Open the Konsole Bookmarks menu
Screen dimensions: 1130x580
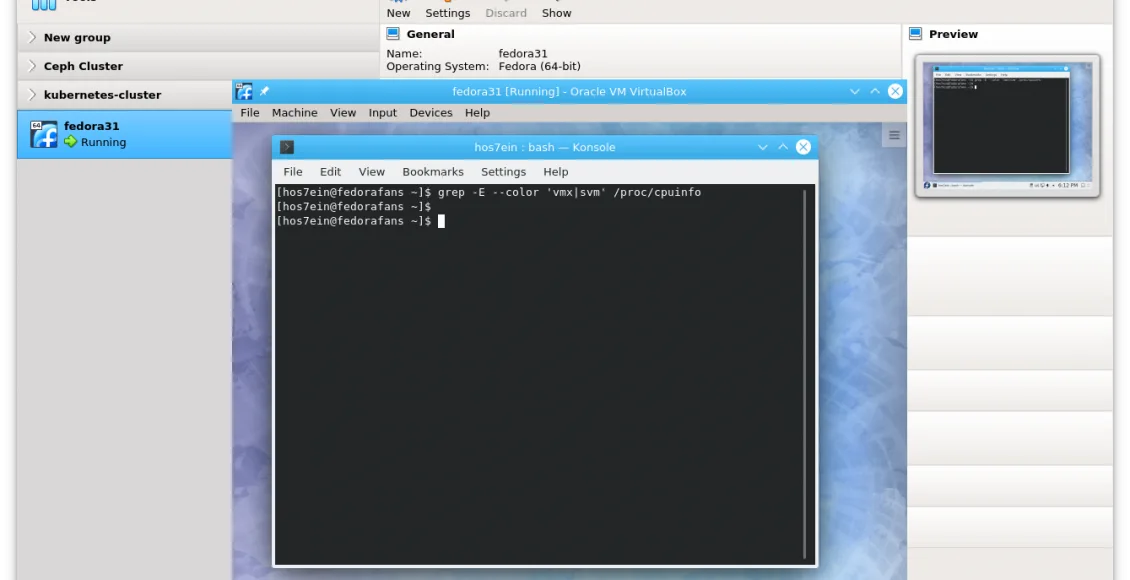point(432,171)
